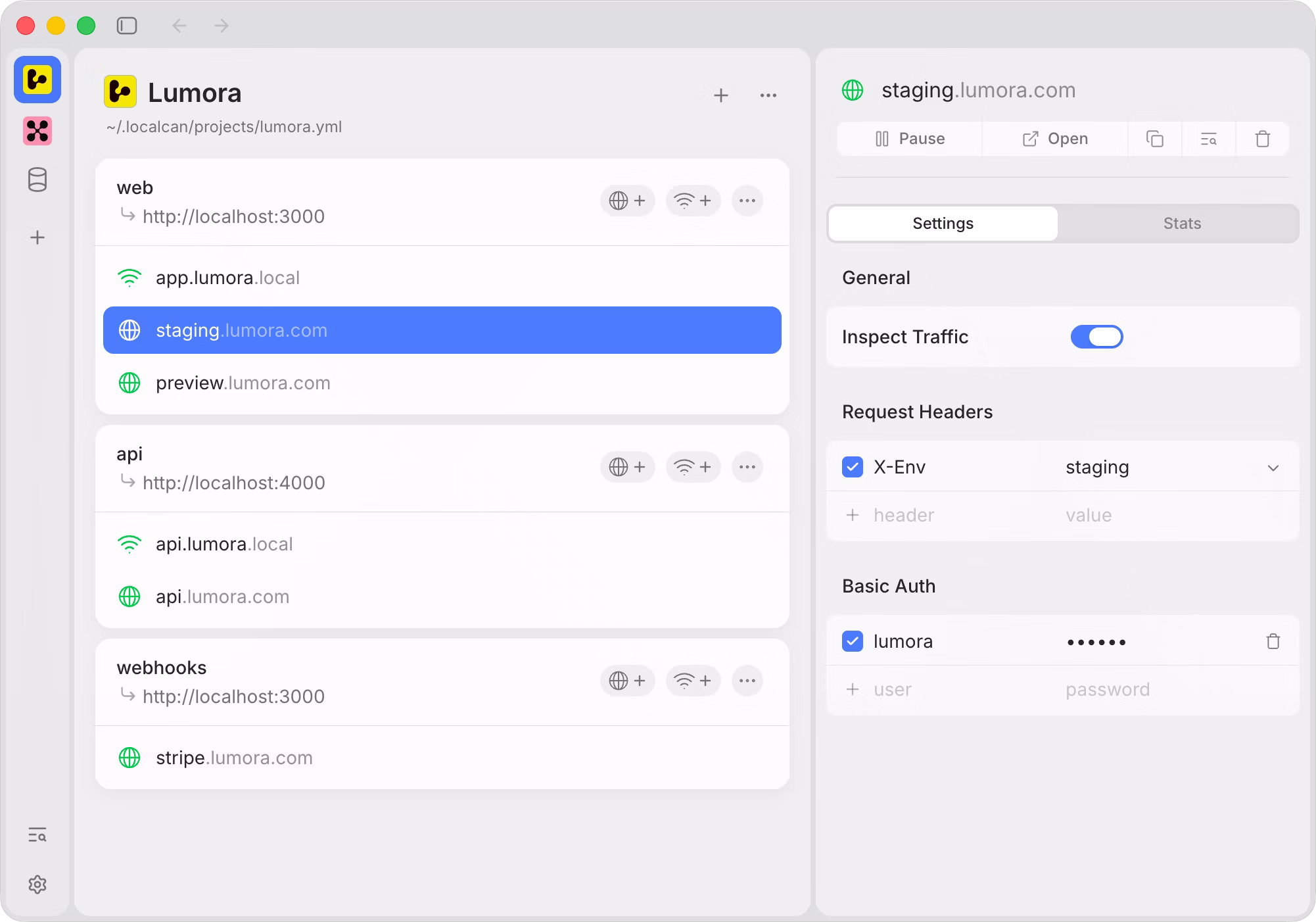Click the X-Env header name

899,467
